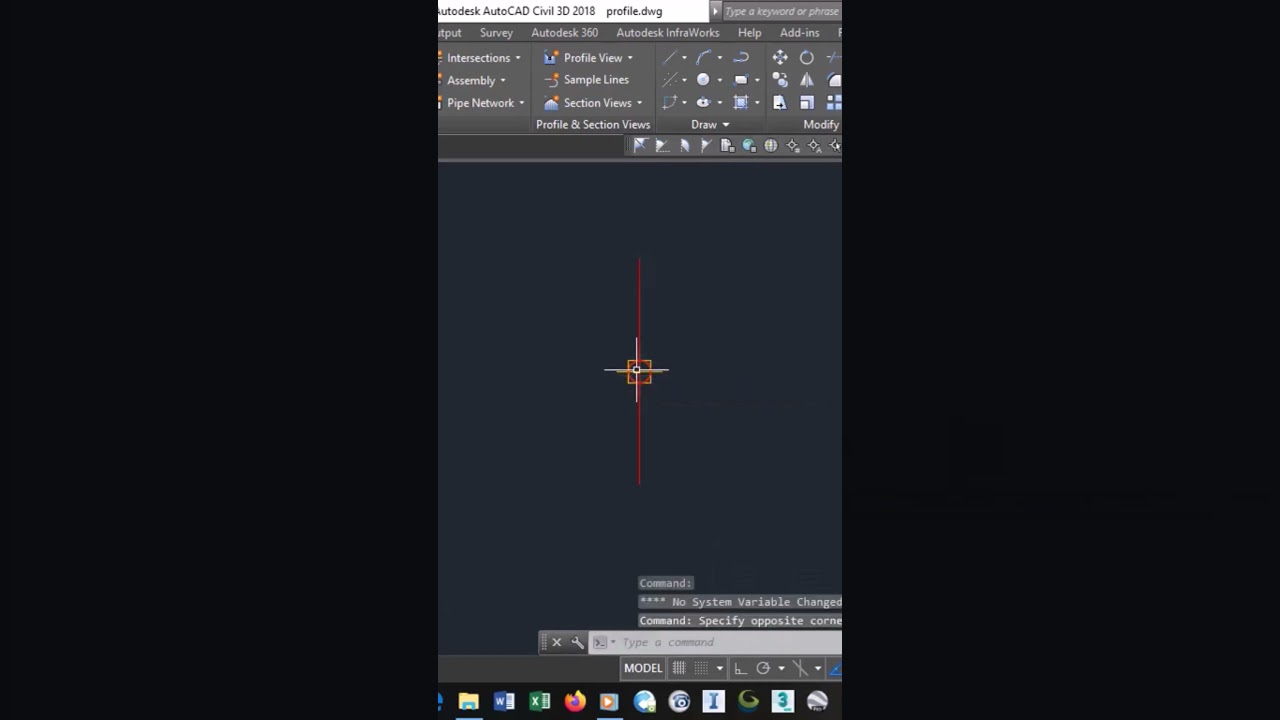Screen dimensions: 1280x720
Task: Click the Sample Lines button label
Action: [596, 80]
